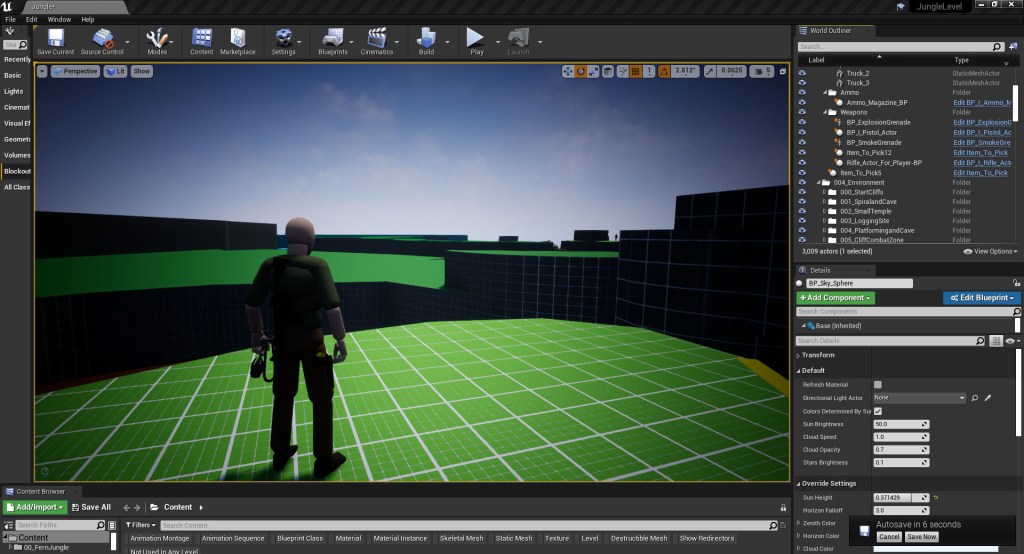This screenshot has height=554, width=1024.
Task: Open the Marketplace toolbar icon
Action: [x=238, y=39]
